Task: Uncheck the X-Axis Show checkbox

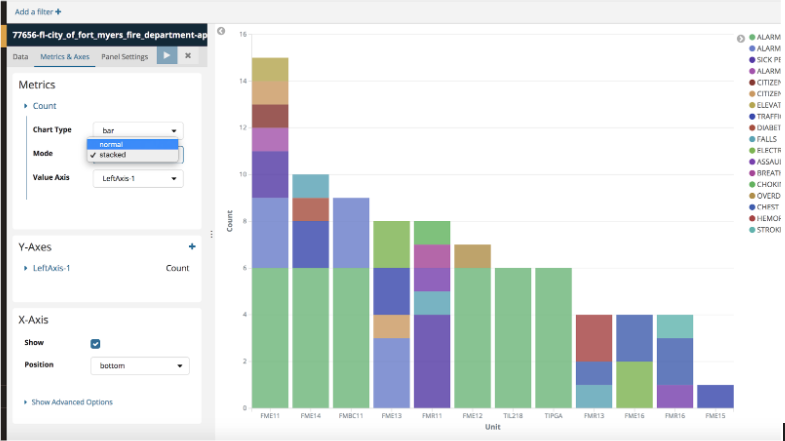Action: (x=96, y=343)
